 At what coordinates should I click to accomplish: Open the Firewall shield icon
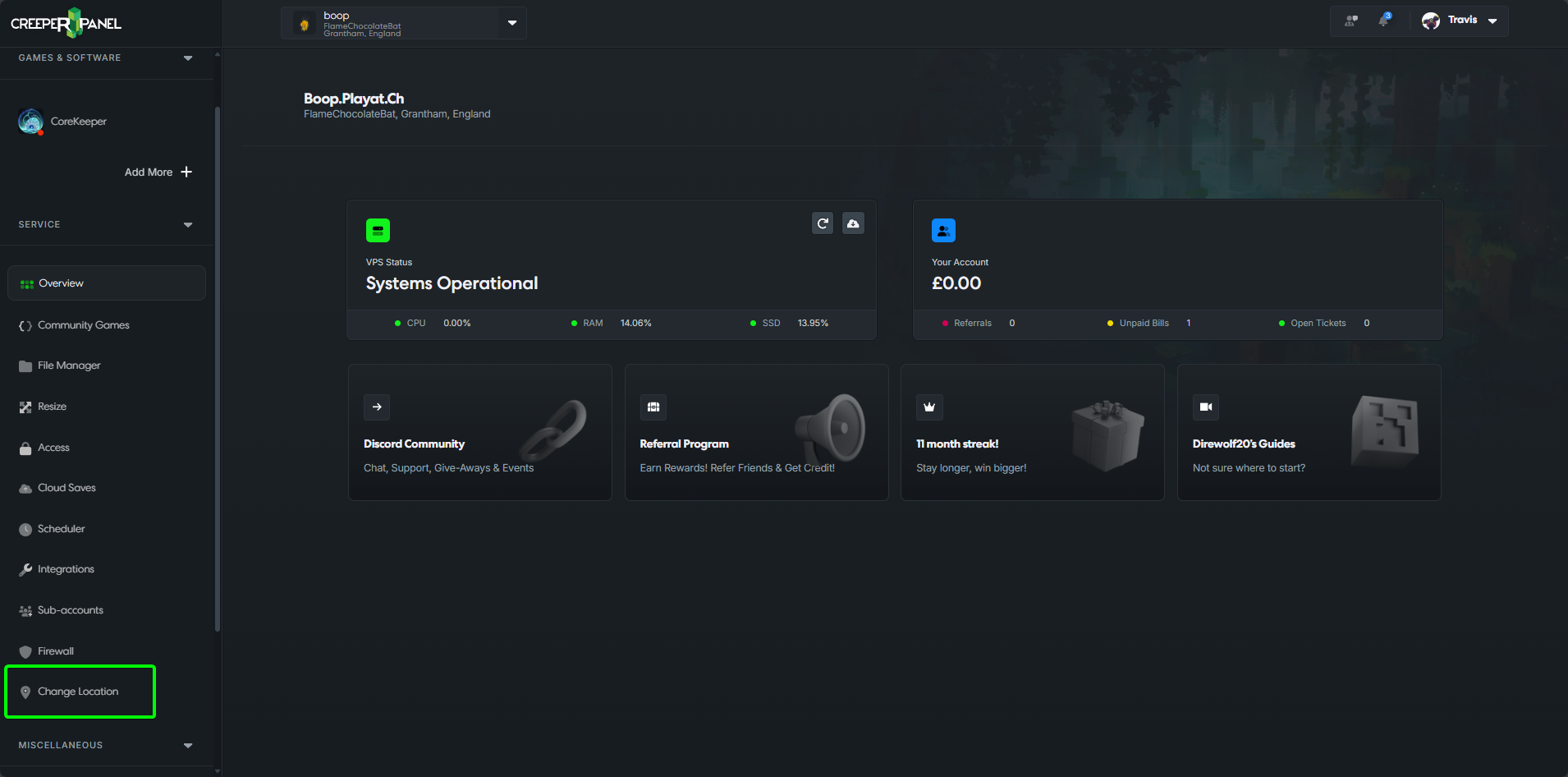[25, 651]
